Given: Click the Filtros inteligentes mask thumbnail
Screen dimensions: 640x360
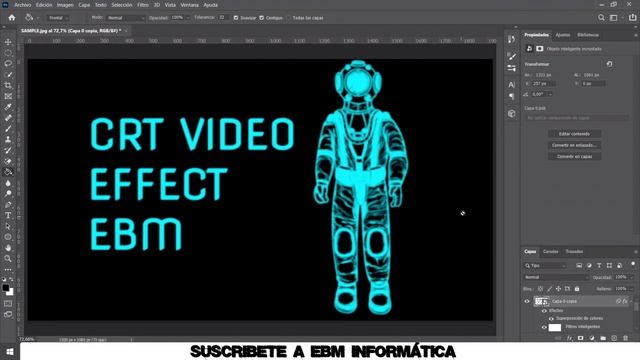Looking at the screenshot, I should [555, 327].
